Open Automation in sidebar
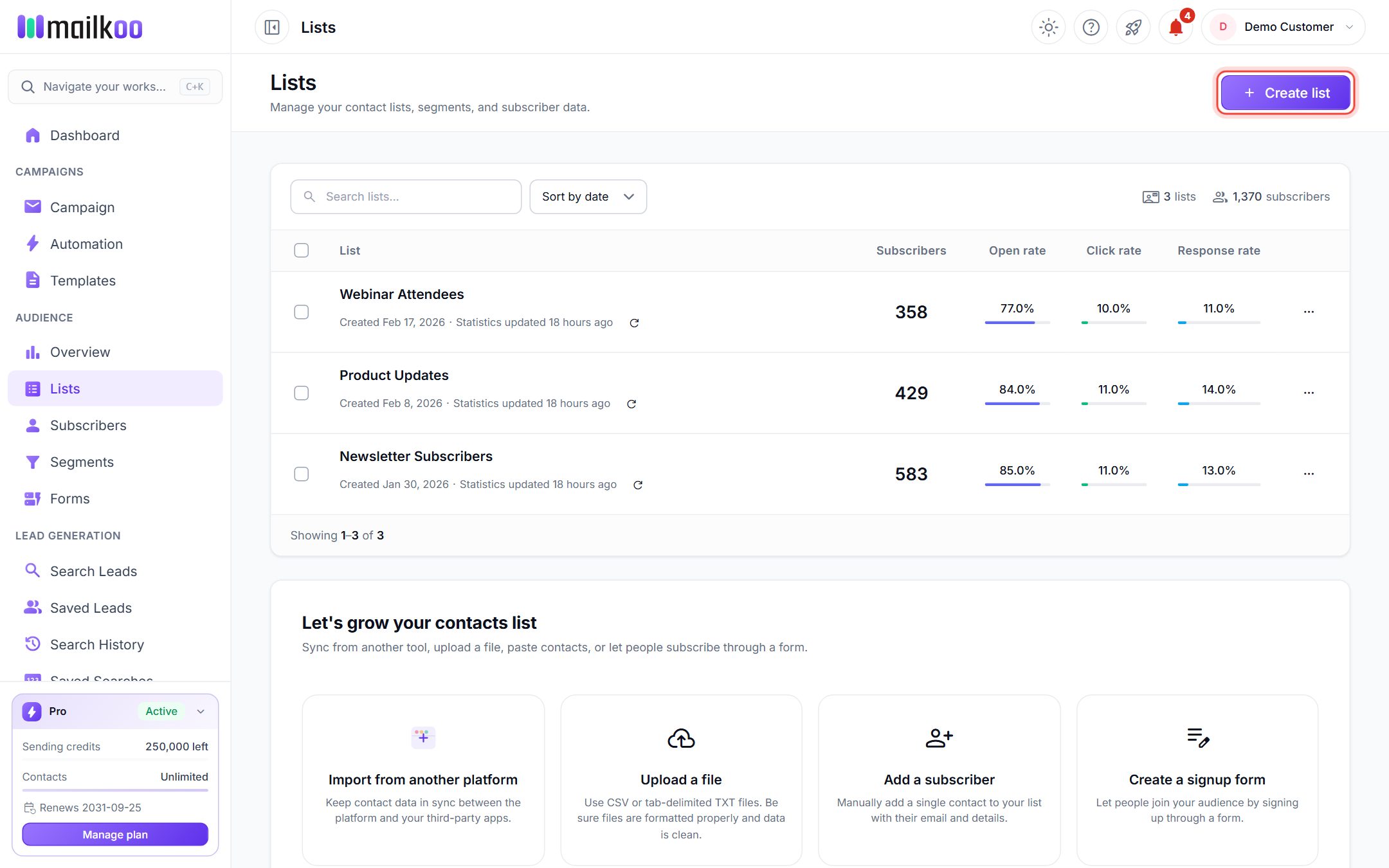The height and width of the screenshot is (868, 1389). tap(115, 244)
